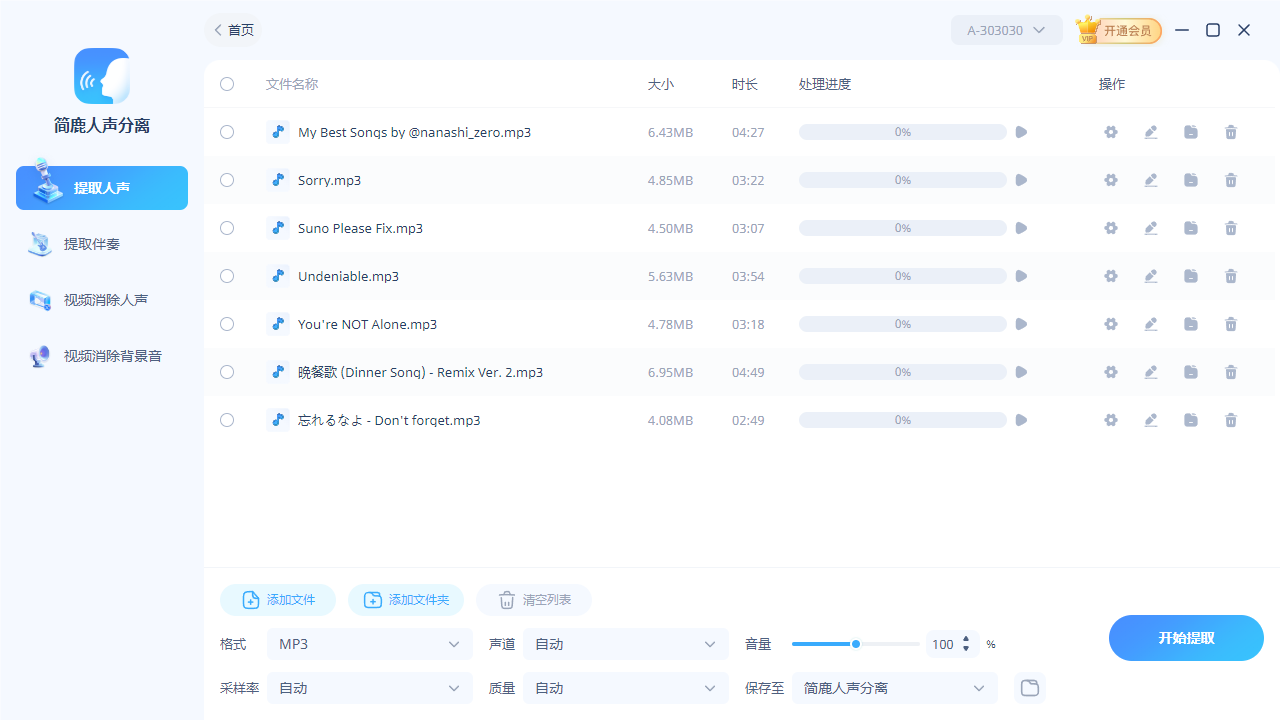This screenshot has height=720, width=1280.
Task: Browse save location folder icon
Action: pos(1029,688)
